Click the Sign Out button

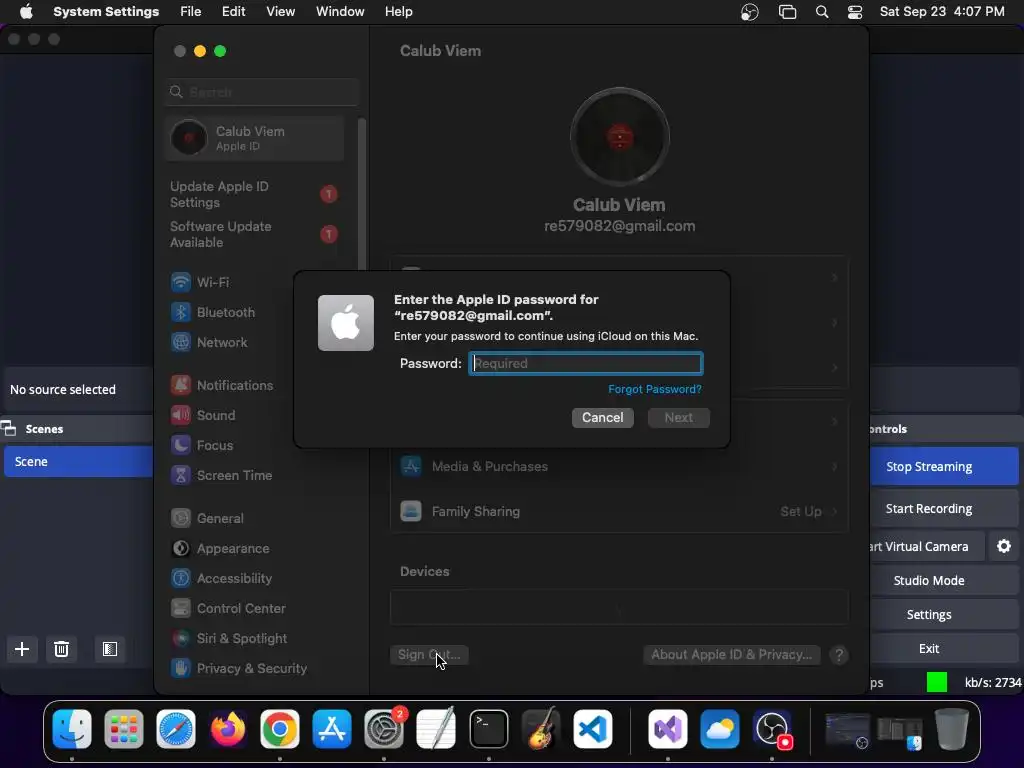429,654
